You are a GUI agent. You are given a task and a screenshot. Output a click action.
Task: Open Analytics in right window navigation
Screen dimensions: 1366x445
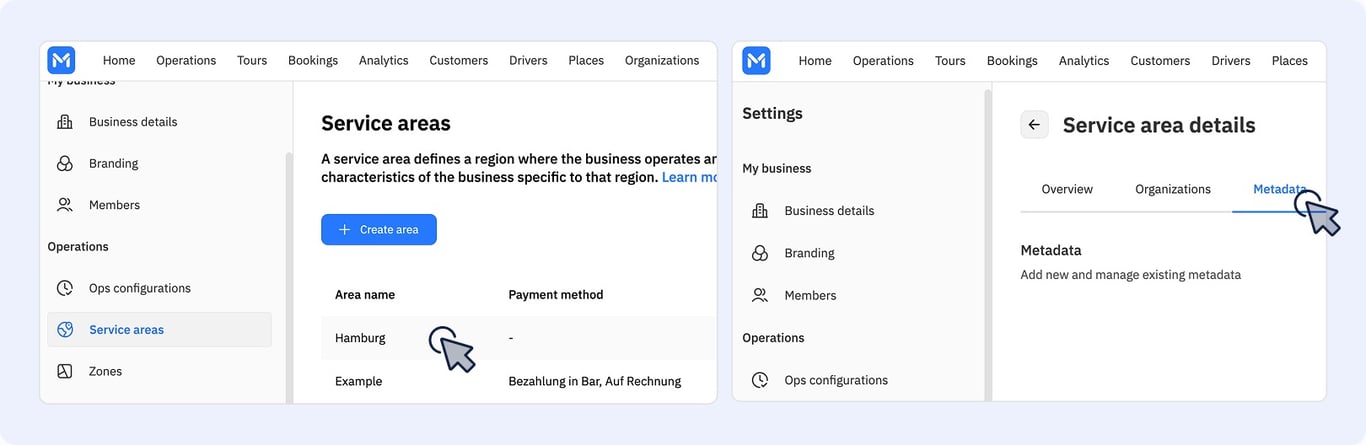1084,60
